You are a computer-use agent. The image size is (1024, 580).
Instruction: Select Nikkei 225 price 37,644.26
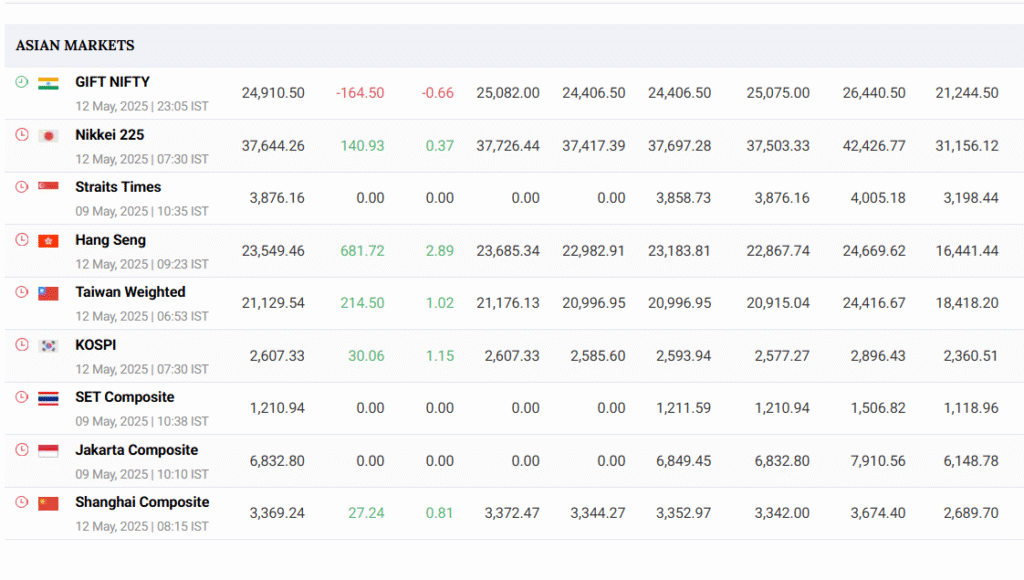273,146
